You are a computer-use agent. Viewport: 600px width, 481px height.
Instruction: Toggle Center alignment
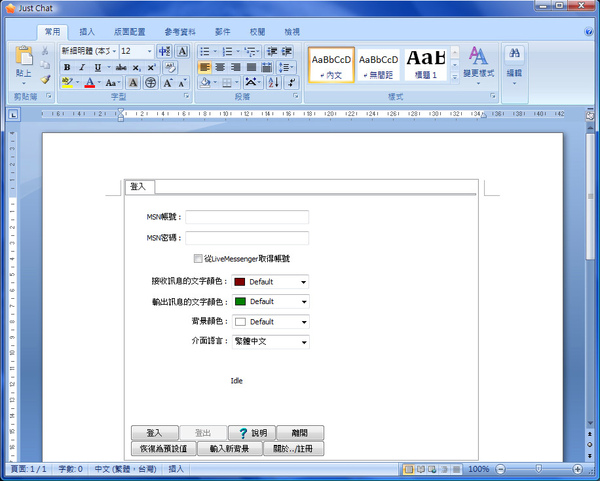coord(220,67)
